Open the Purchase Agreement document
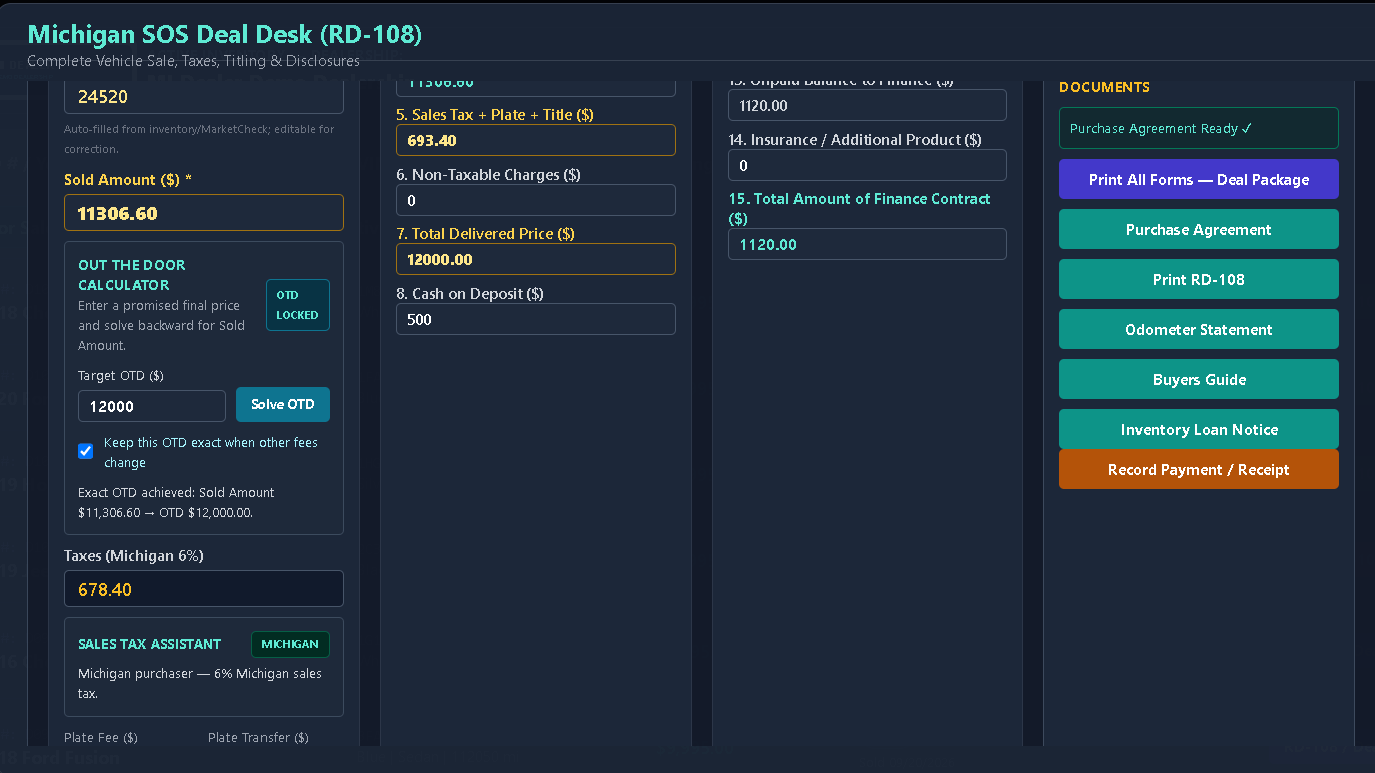Image resolution: width=1375 pixels, height=773 pixels. point(1199,230)
